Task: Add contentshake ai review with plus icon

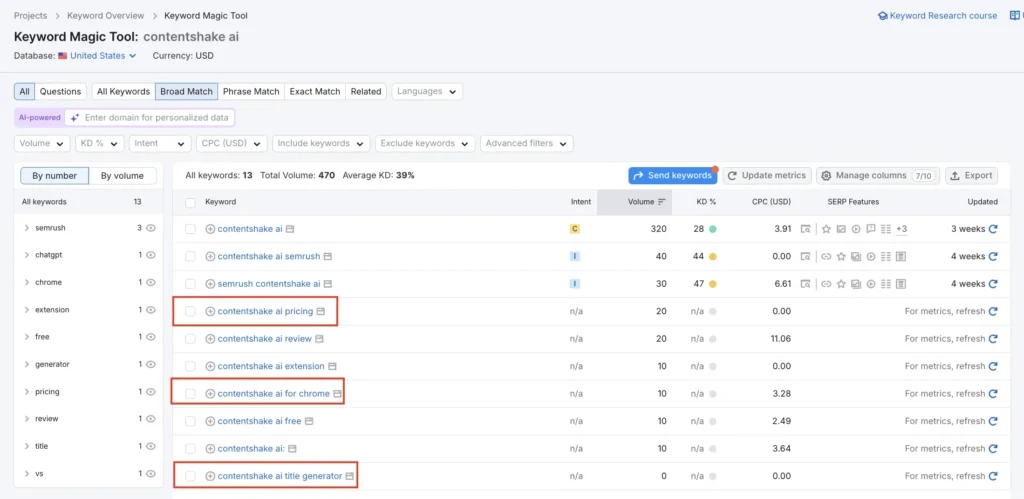Action: [210, 339]
